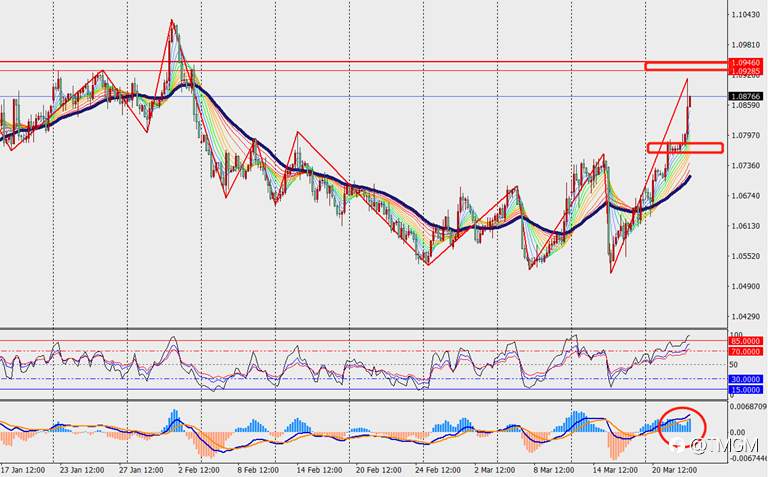Screen dimensions: 768x477
Task: Click the 1.04900 price axis label
Action: 746,286
